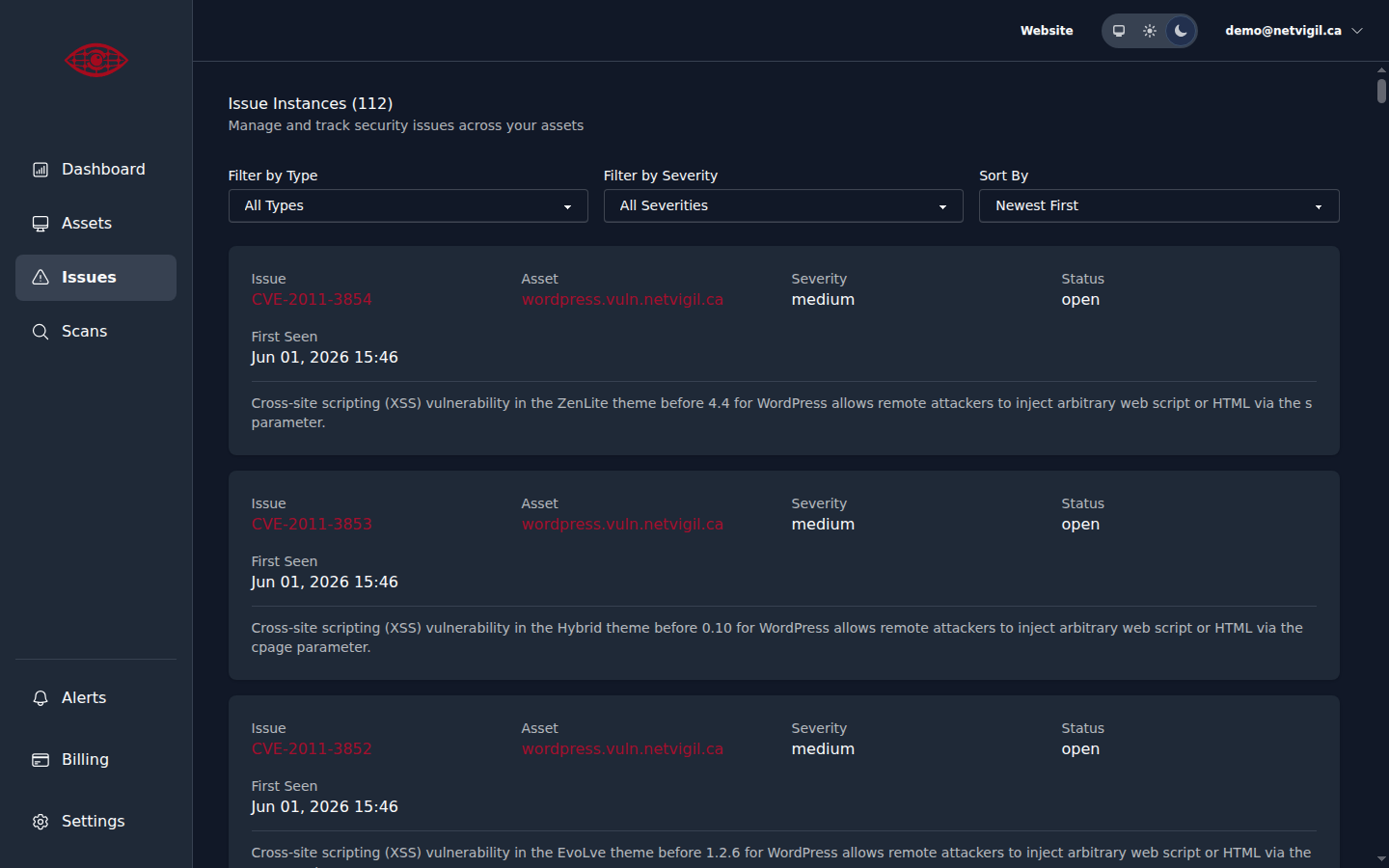1389x868 pixels.
Task: Click the scrollbar up arrow
Action: point(1381,70)
